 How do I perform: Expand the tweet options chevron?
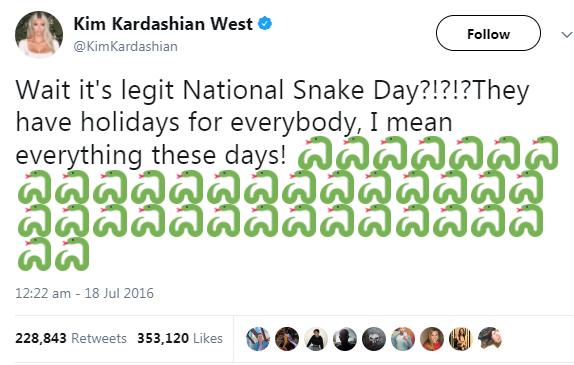[x=567, y=35]
